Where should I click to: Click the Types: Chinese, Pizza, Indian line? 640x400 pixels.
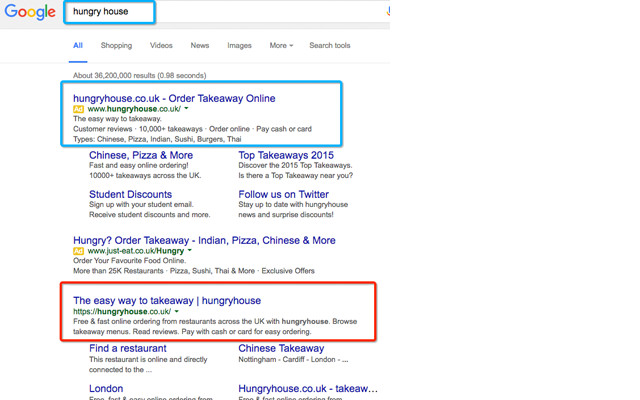point(157,139)
